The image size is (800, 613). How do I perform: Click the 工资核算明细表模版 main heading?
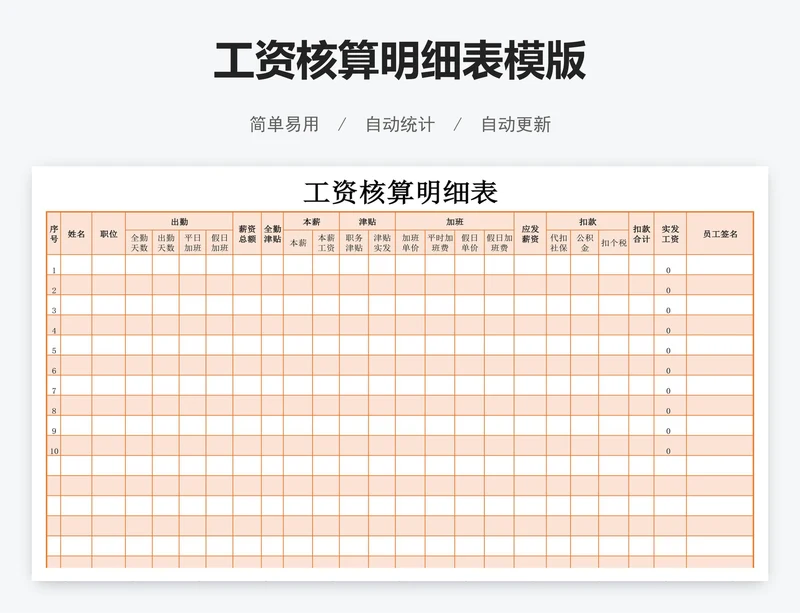(x=400, y=61)
